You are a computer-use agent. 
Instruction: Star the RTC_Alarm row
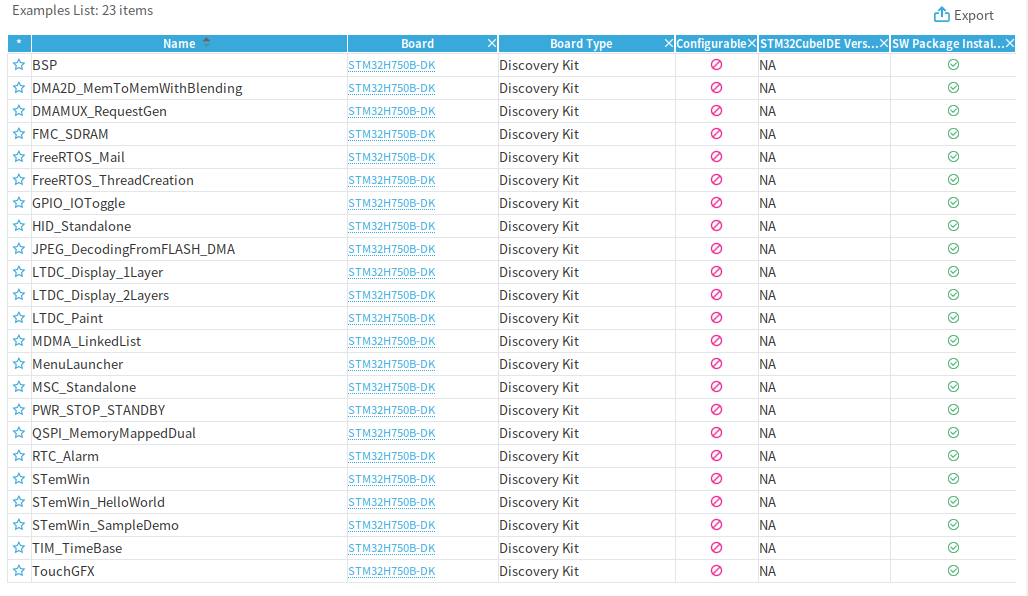point(19,456)
